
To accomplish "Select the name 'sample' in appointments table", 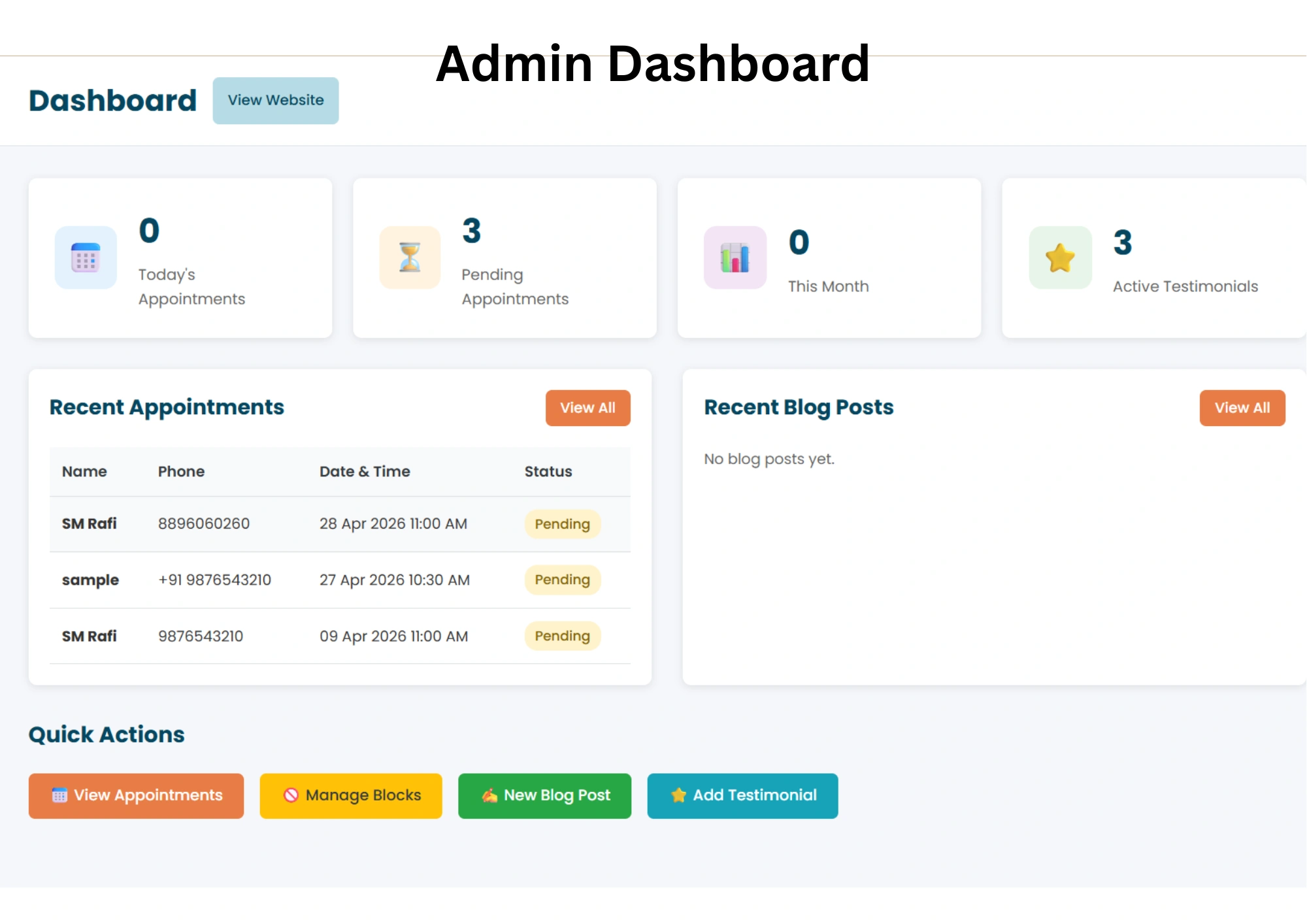I will coord(90,580).
